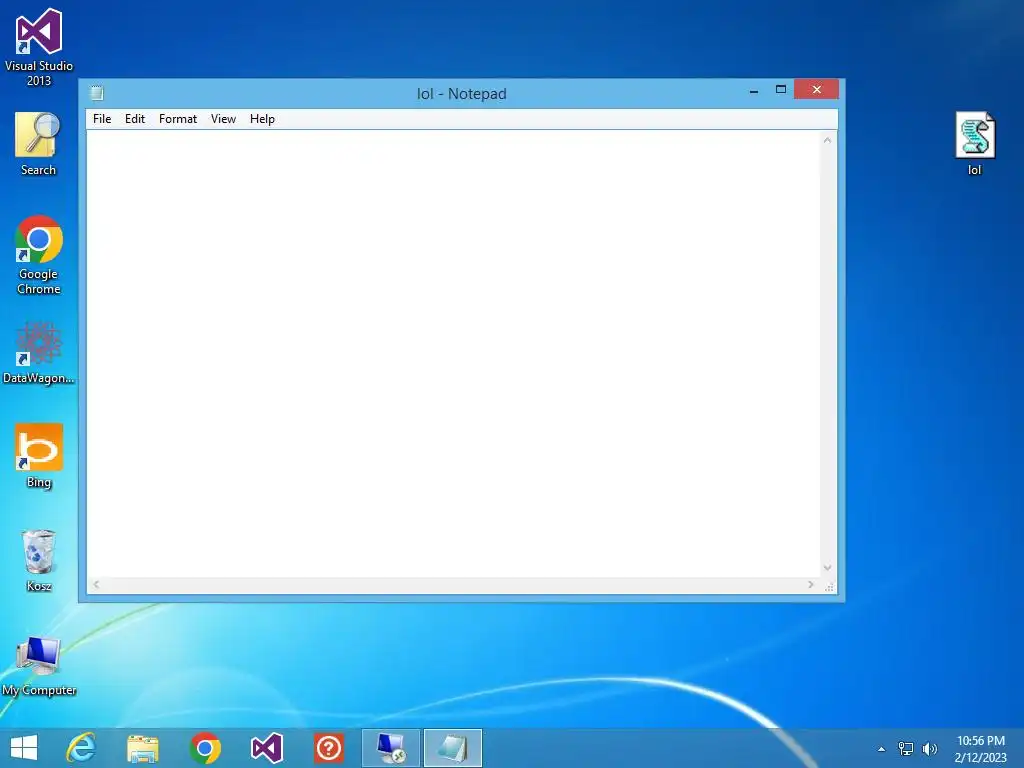Screen dimensions: 1024x768
Task: Select the Visual Studio 2013 desktop icon
Action: [x=39, y=48]
